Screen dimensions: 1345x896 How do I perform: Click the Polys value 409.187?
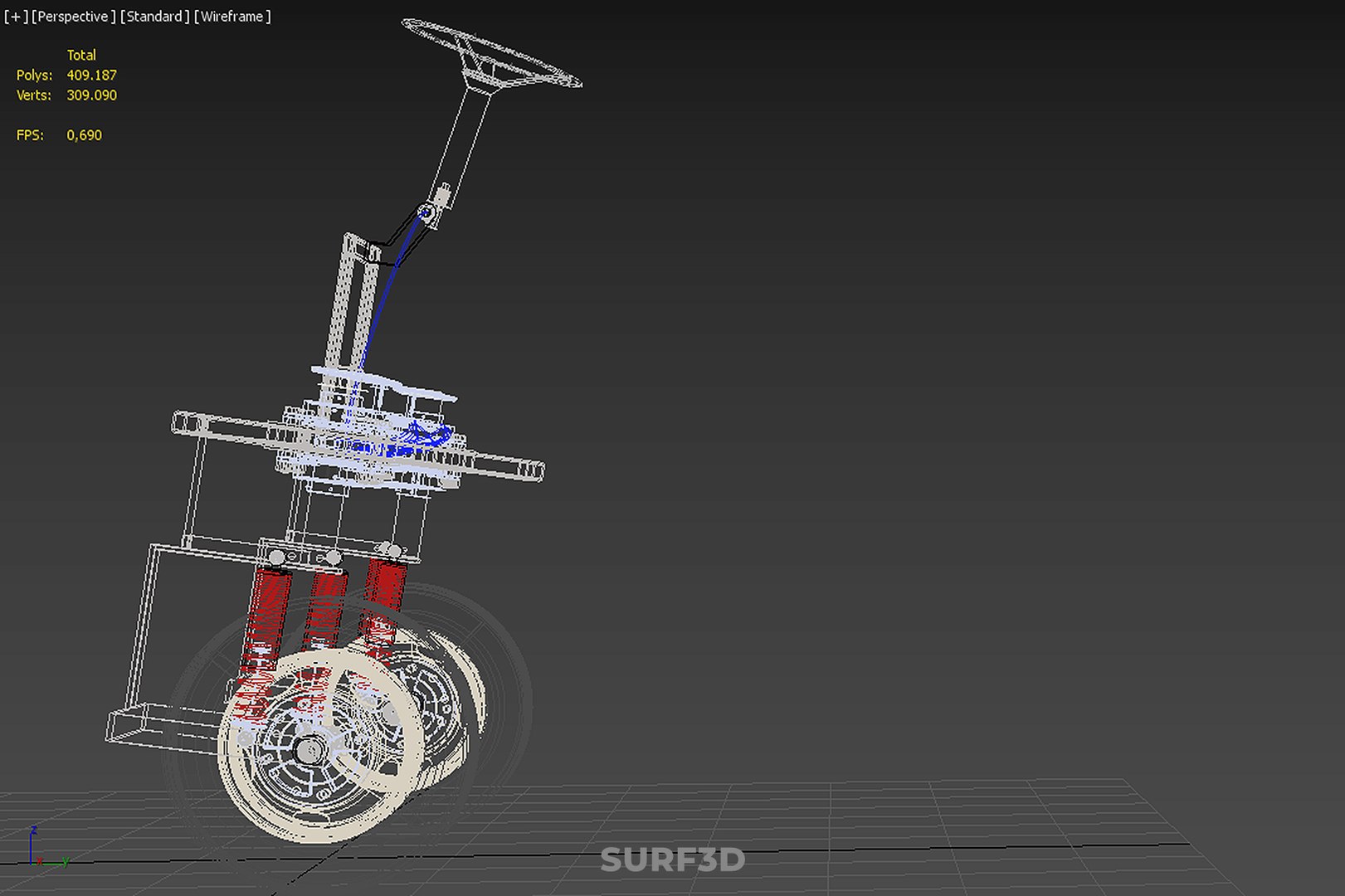click(x=91, y=75)
